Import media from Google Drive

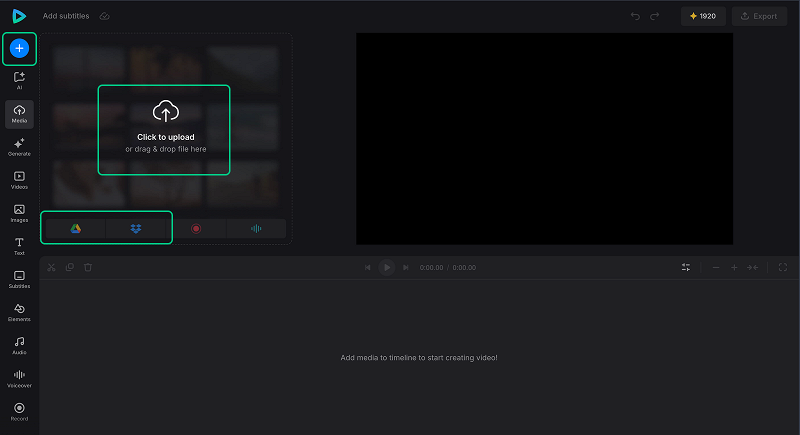click(76, 228)
